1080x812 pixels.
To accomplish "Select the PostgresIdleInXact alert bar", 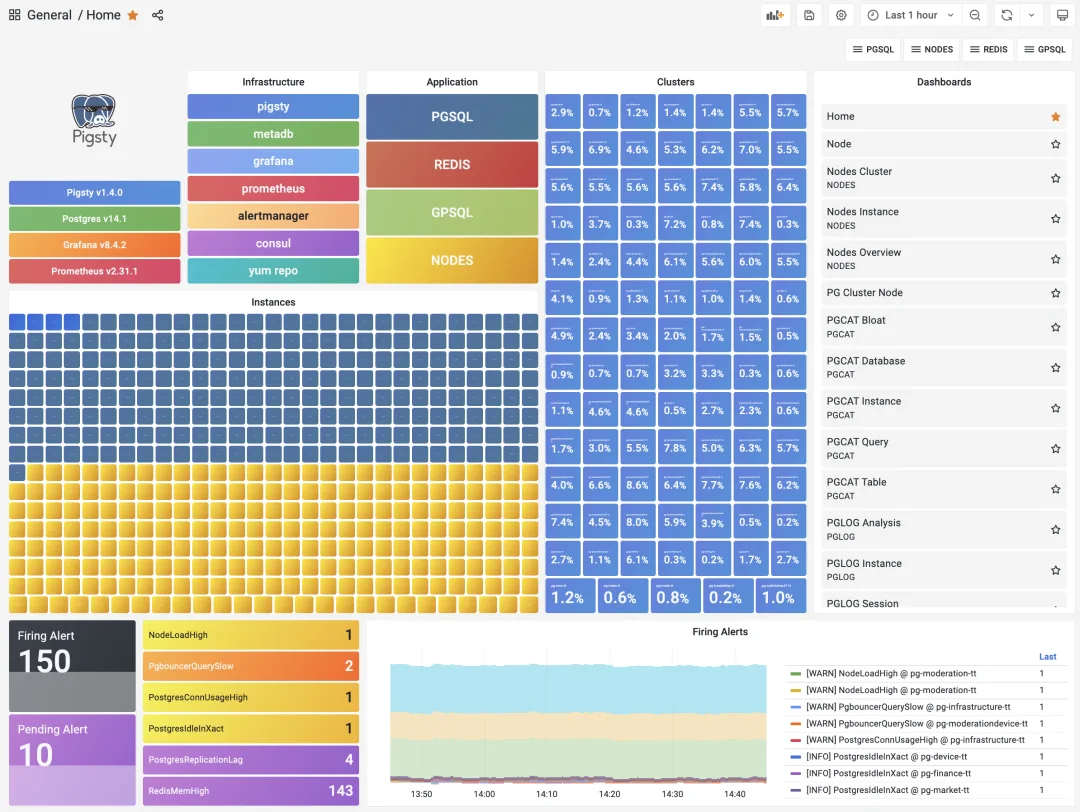I will click(251, 729).
